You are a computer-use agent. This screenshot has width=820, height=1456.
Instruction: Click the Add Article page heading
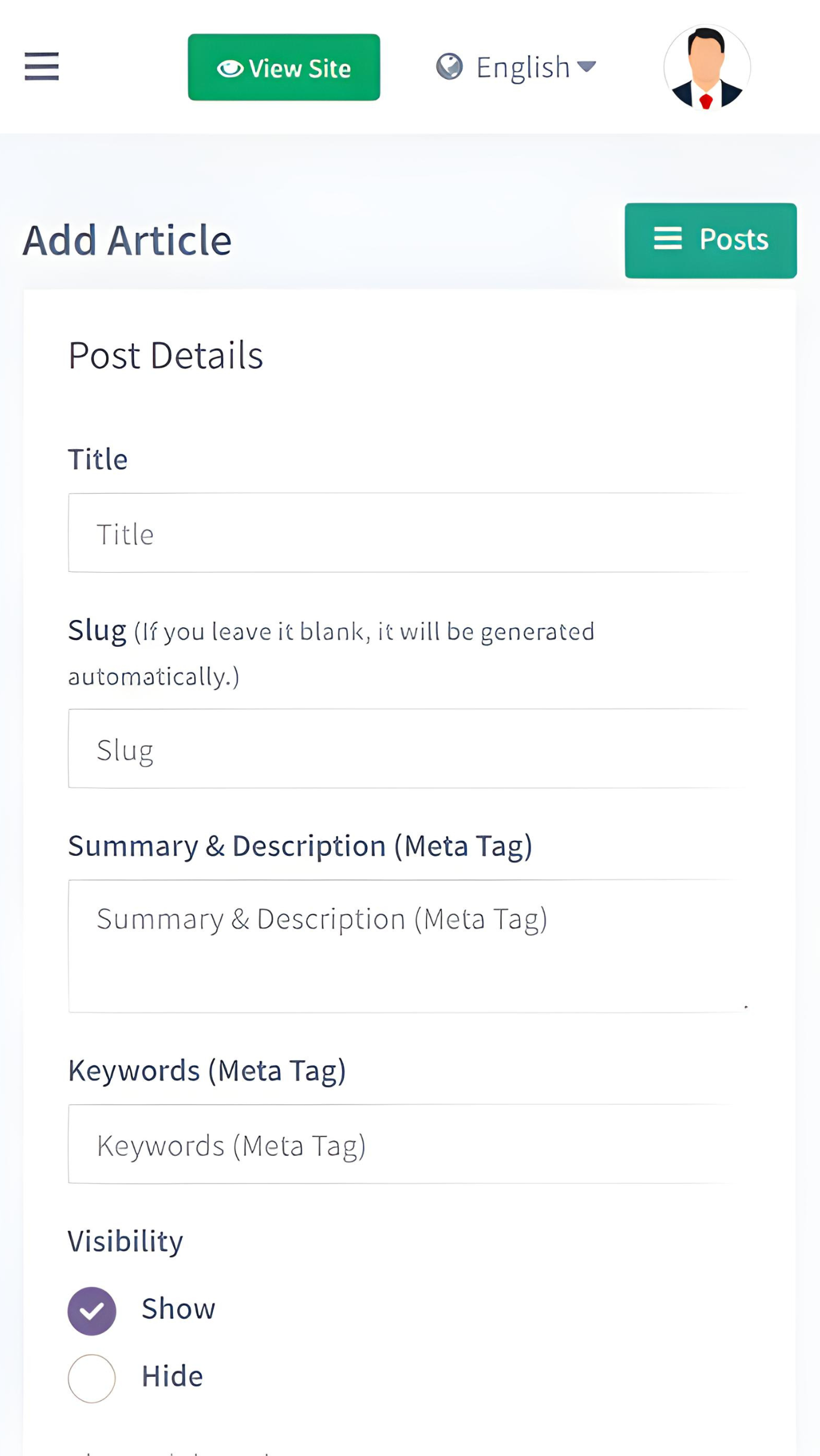(x=127, y=241)
